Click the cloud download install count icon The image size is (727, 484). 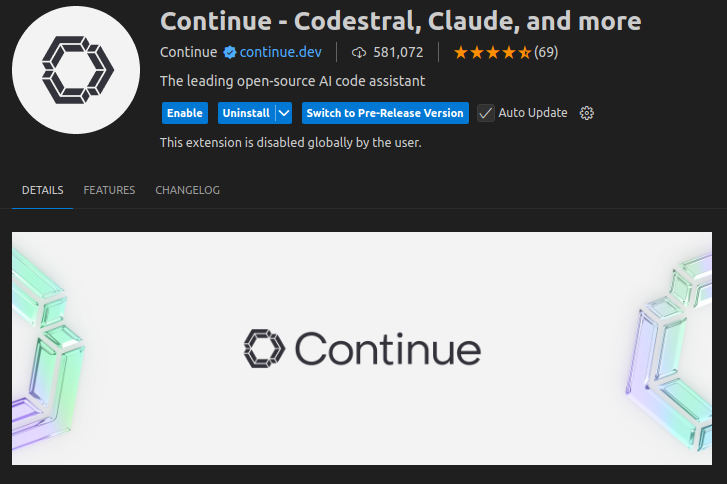(359, 52)
